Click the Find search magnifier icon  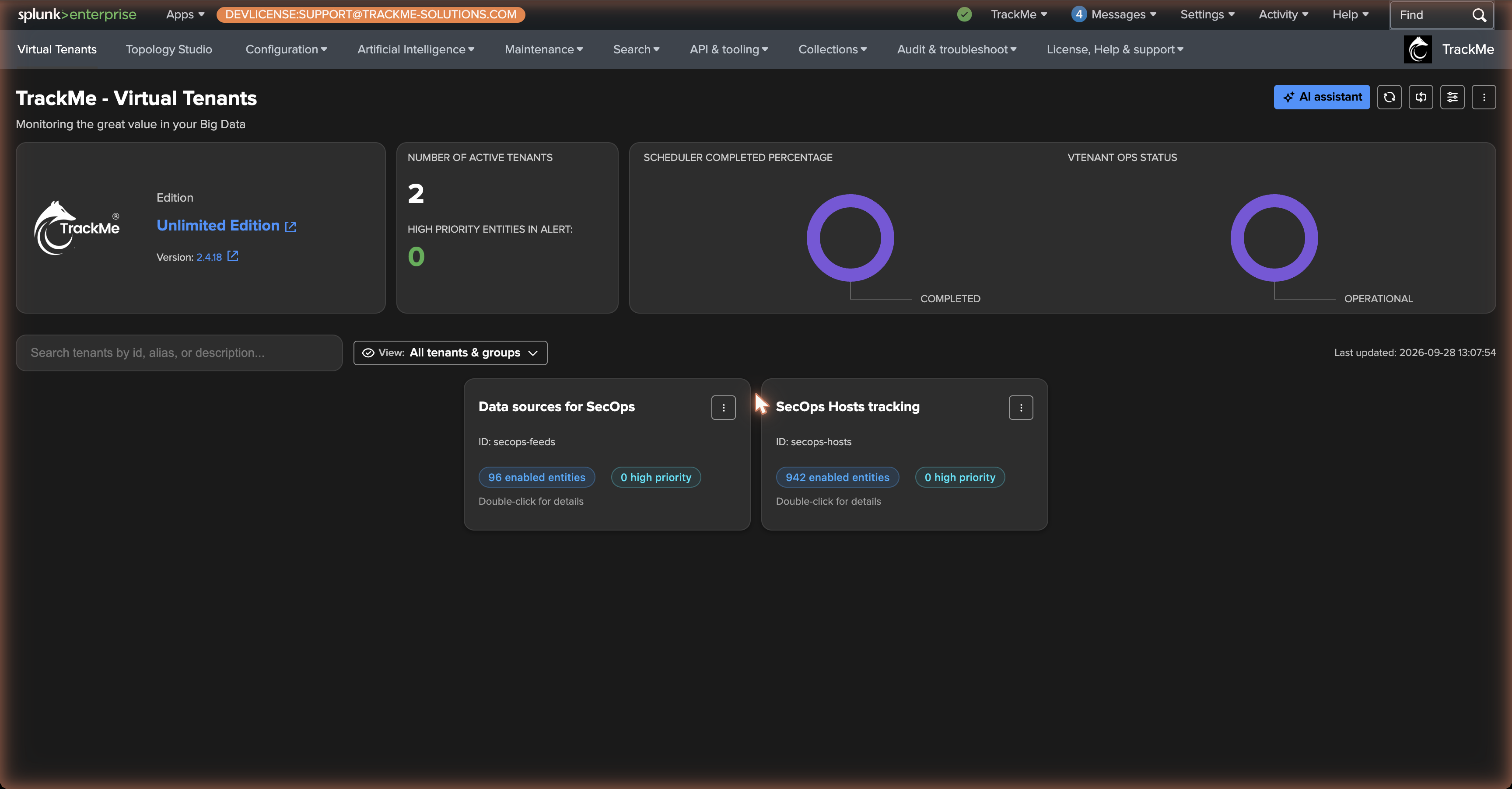point(1479,15)
